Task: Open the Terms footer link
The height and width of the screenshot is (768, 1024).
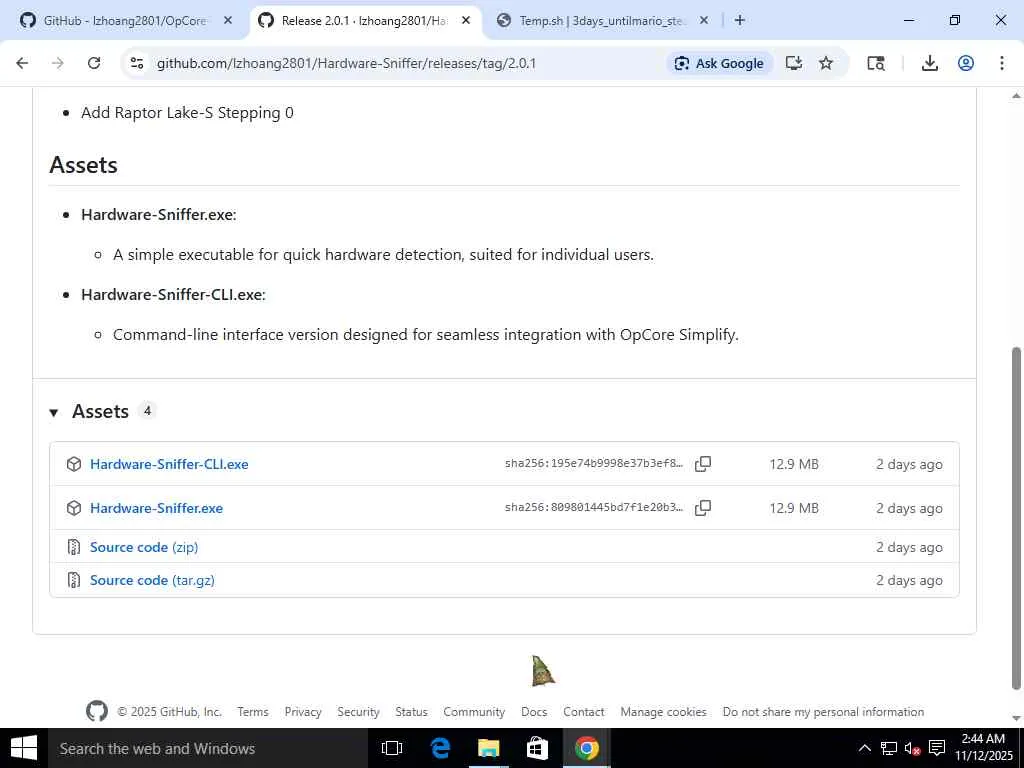Action: (x=253, y=712)
